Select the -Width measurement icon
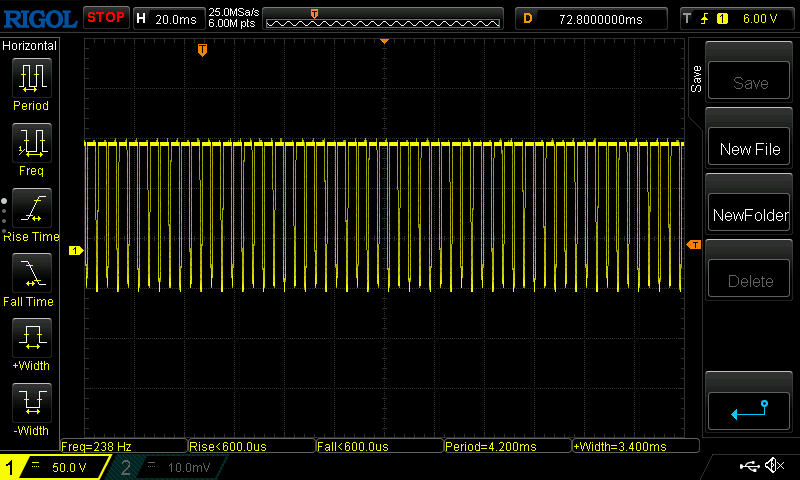The height and width of the screenshot is (480, 800). [x=32, y=402]
